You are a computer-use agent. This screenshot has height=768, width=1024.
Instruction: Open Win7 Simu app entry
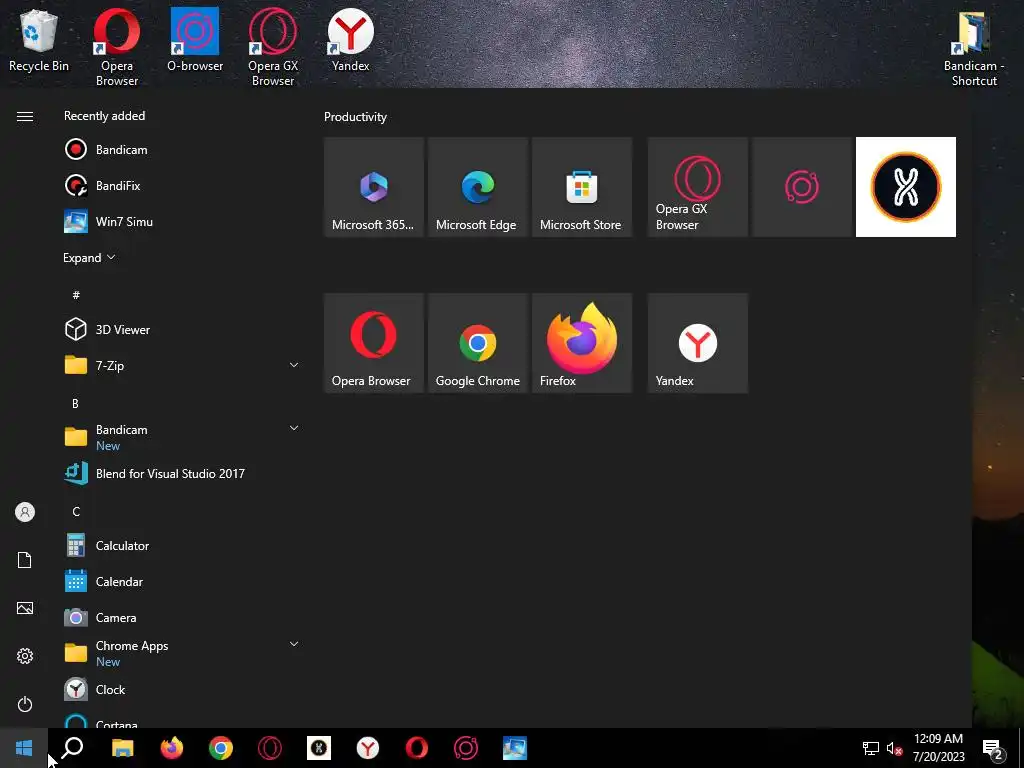pyautogui.click(x=182, y=221)
